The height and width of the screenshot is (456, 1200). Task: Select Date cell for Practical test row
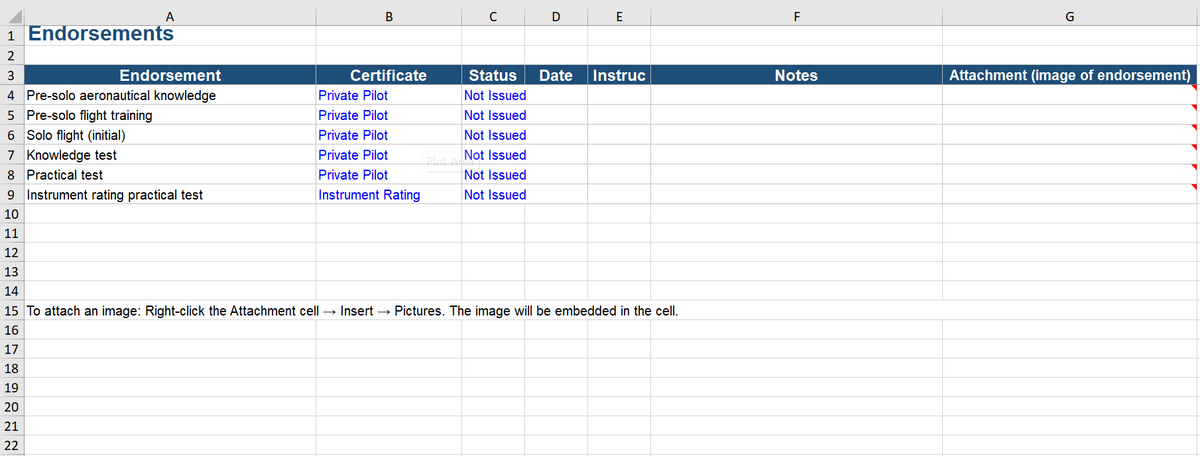coord(556,175)
